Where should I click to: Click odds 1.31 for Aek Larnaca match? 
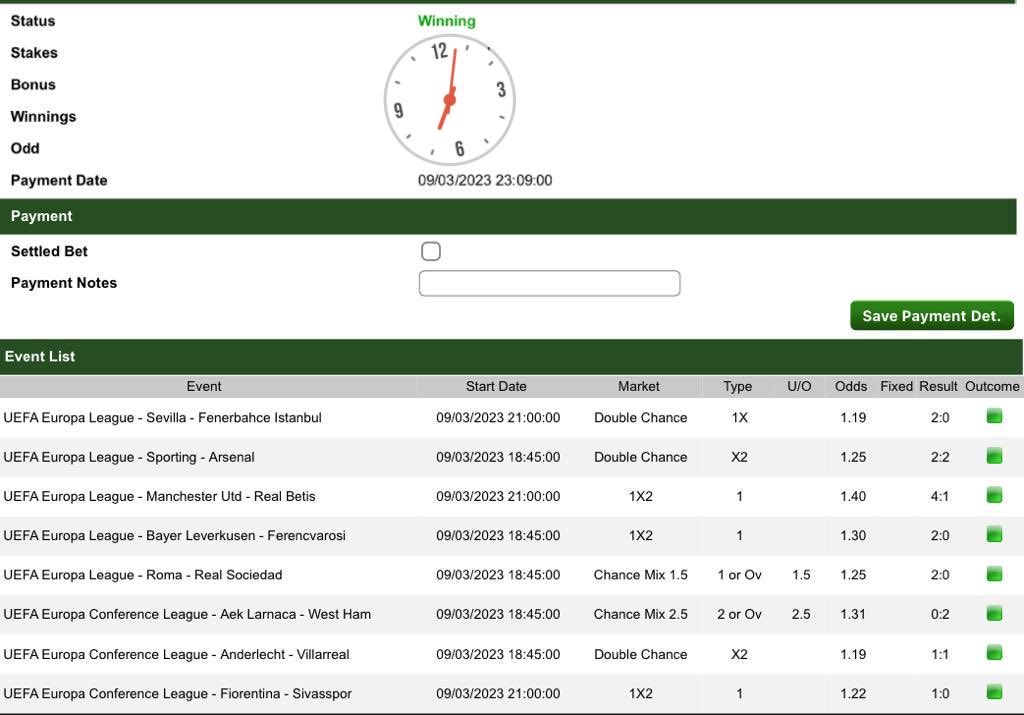[x=853, y=614]
